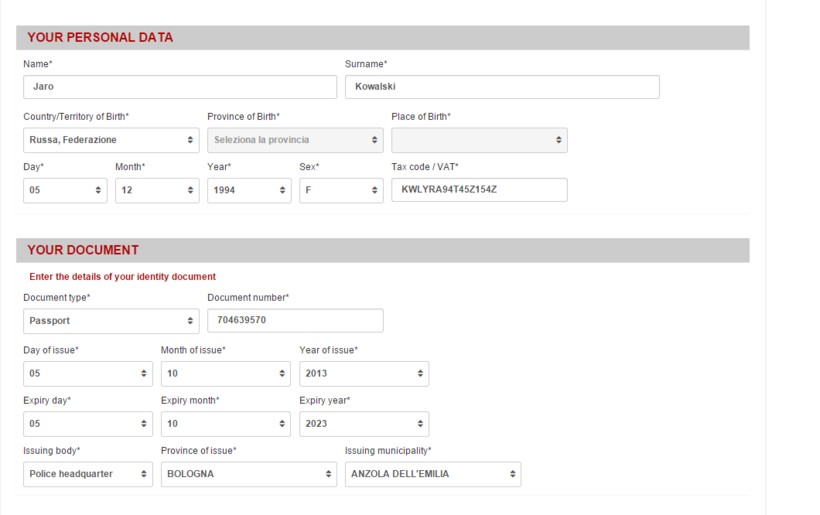Open the Sex dropdown
Image resolution: width=820 pixels, height=515 pixels.
(341, 190)
